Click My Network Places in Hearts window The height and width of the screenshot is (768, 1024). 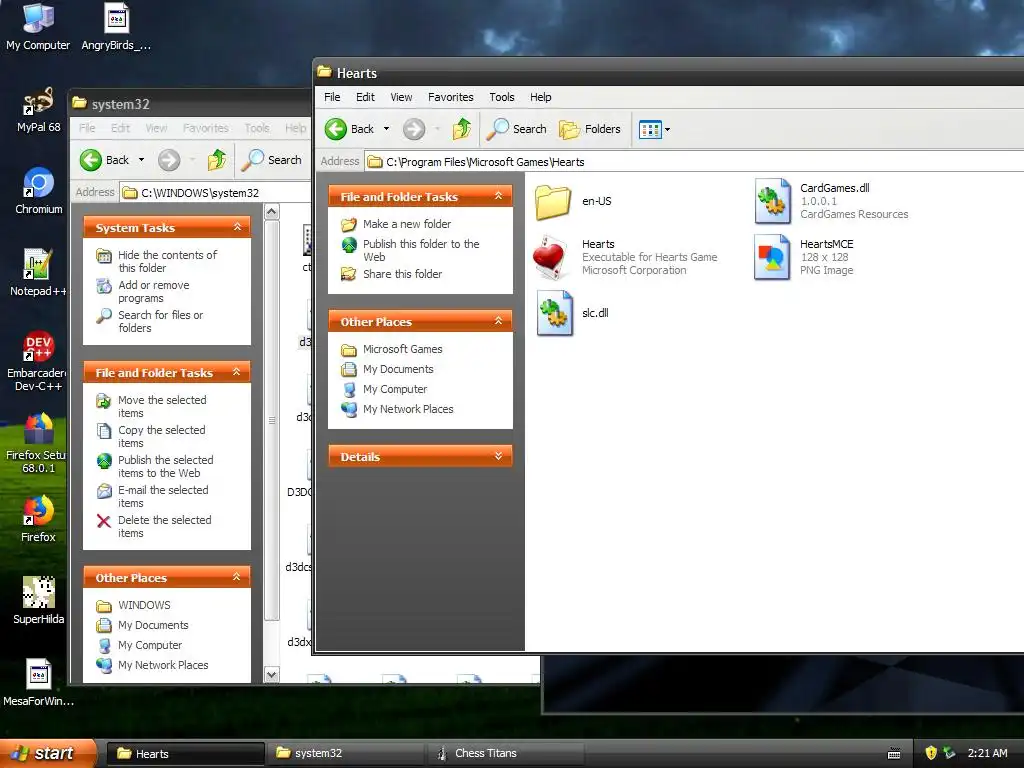click(x=408, y=409)
